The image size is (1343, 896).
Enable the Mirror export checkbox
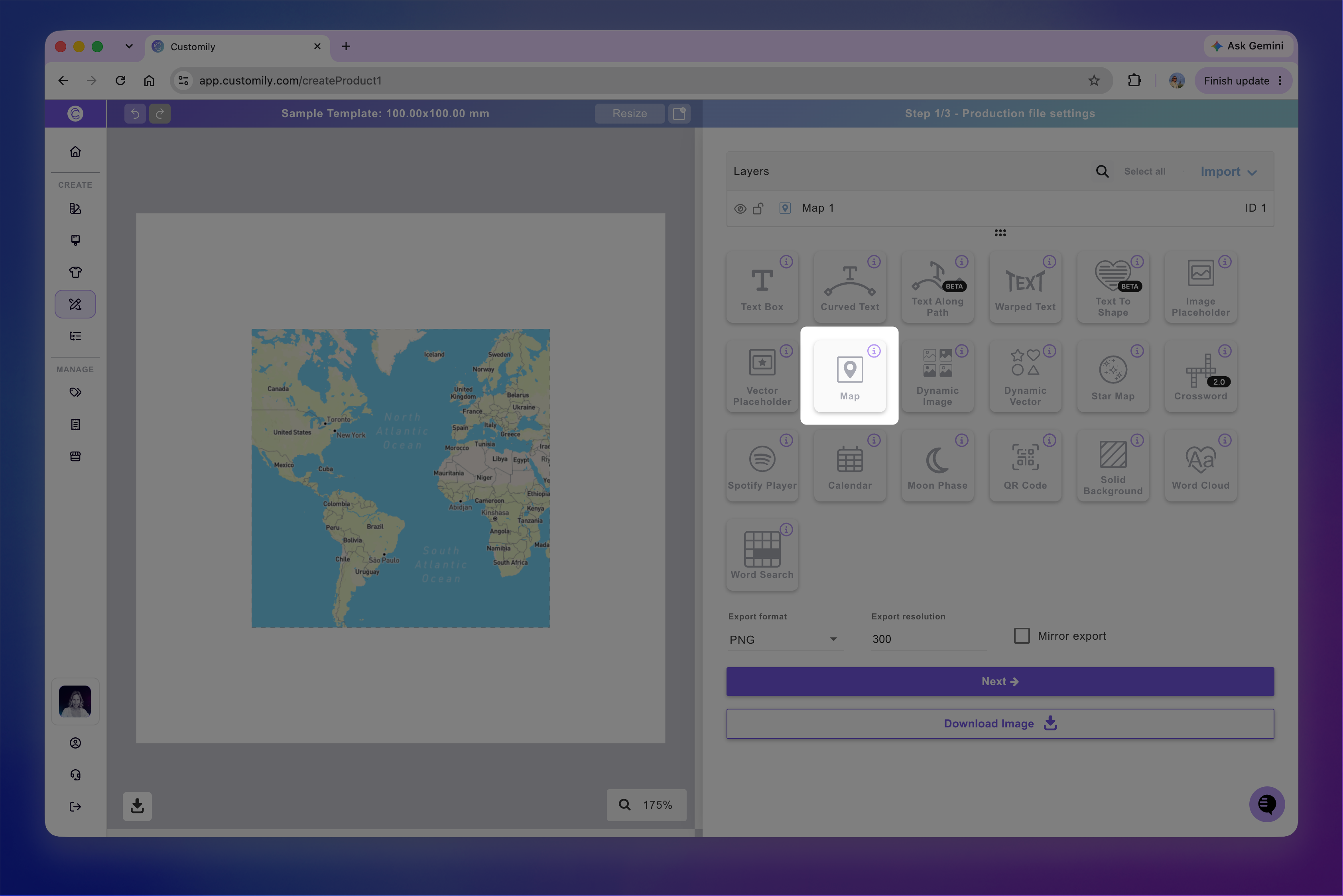1021,635
